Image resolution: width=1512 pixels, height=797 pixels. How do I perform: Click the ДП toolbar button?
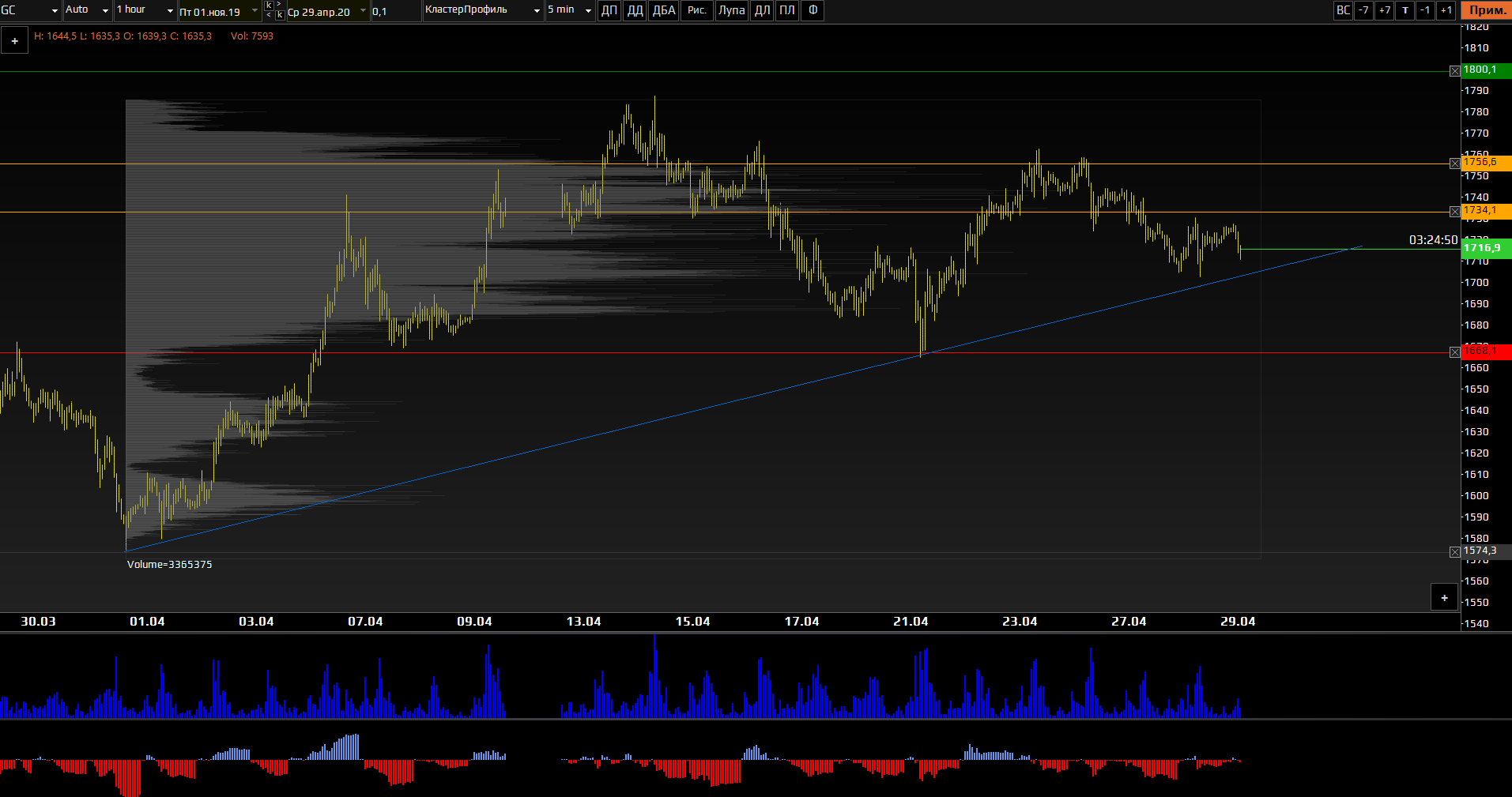(609, 10)
